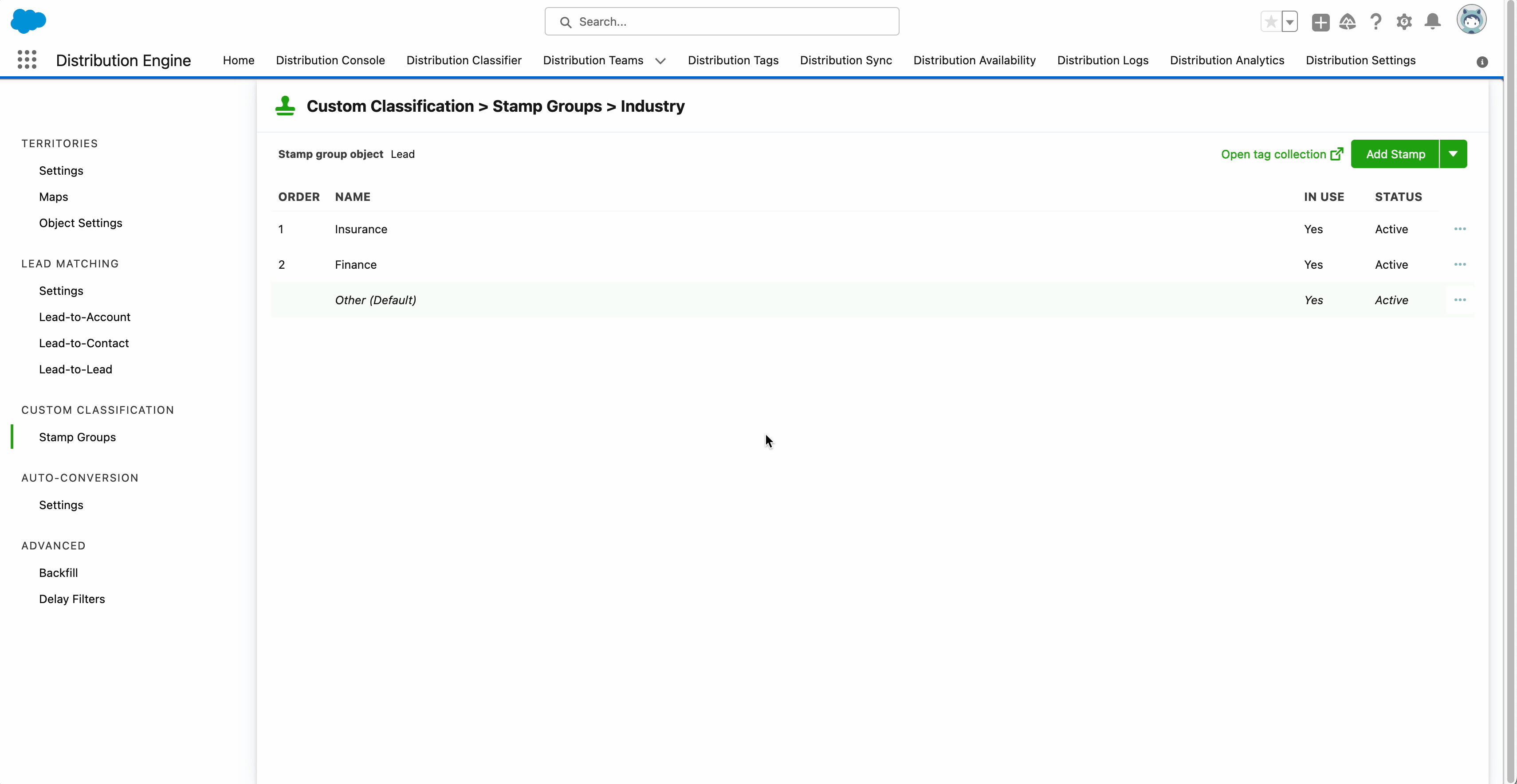Click the Insurance stamp name
The image size is (1517, 784).
(x=361, y=229)
